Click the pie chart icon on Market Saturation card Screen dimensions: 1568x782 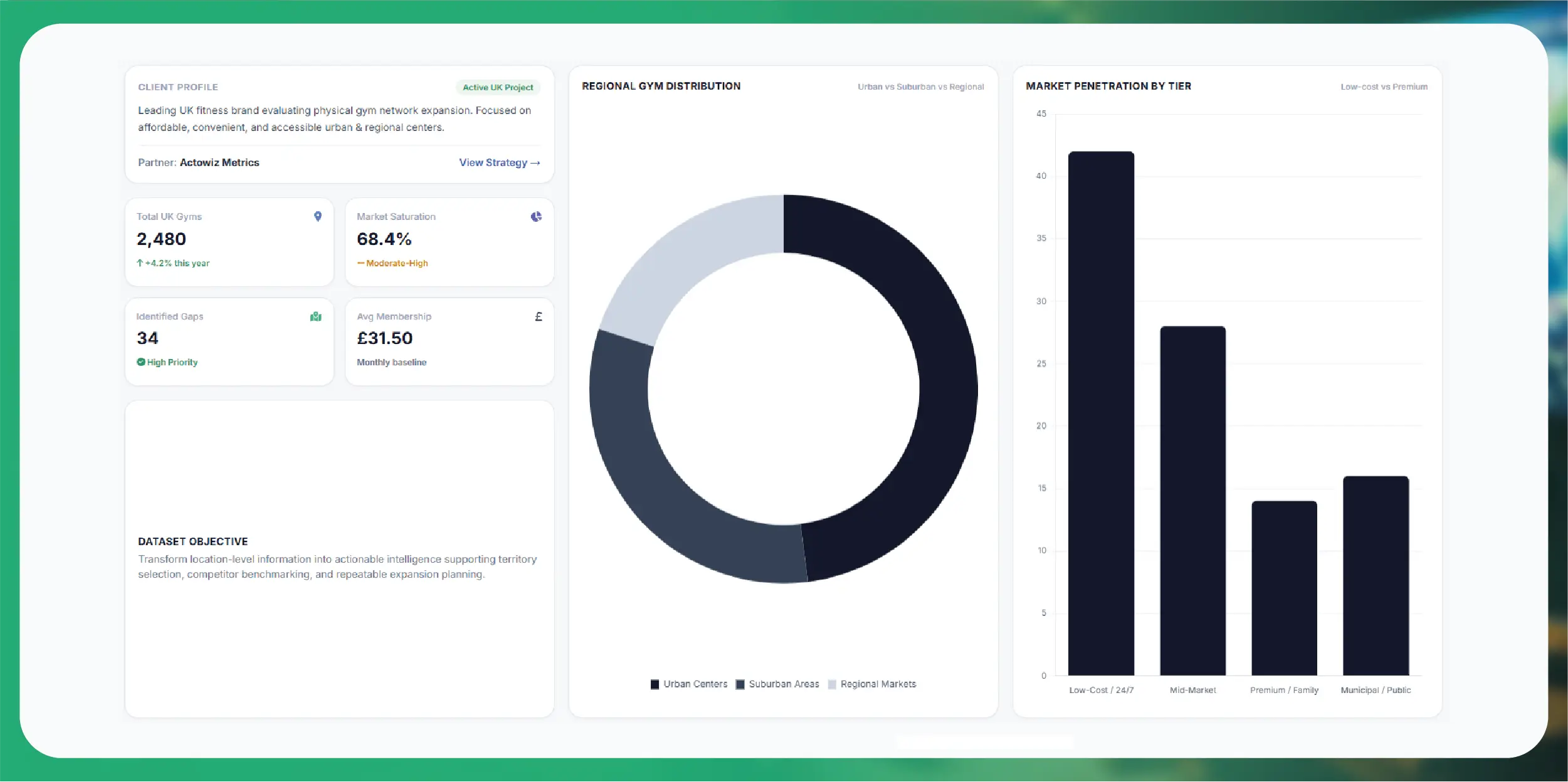536,216
